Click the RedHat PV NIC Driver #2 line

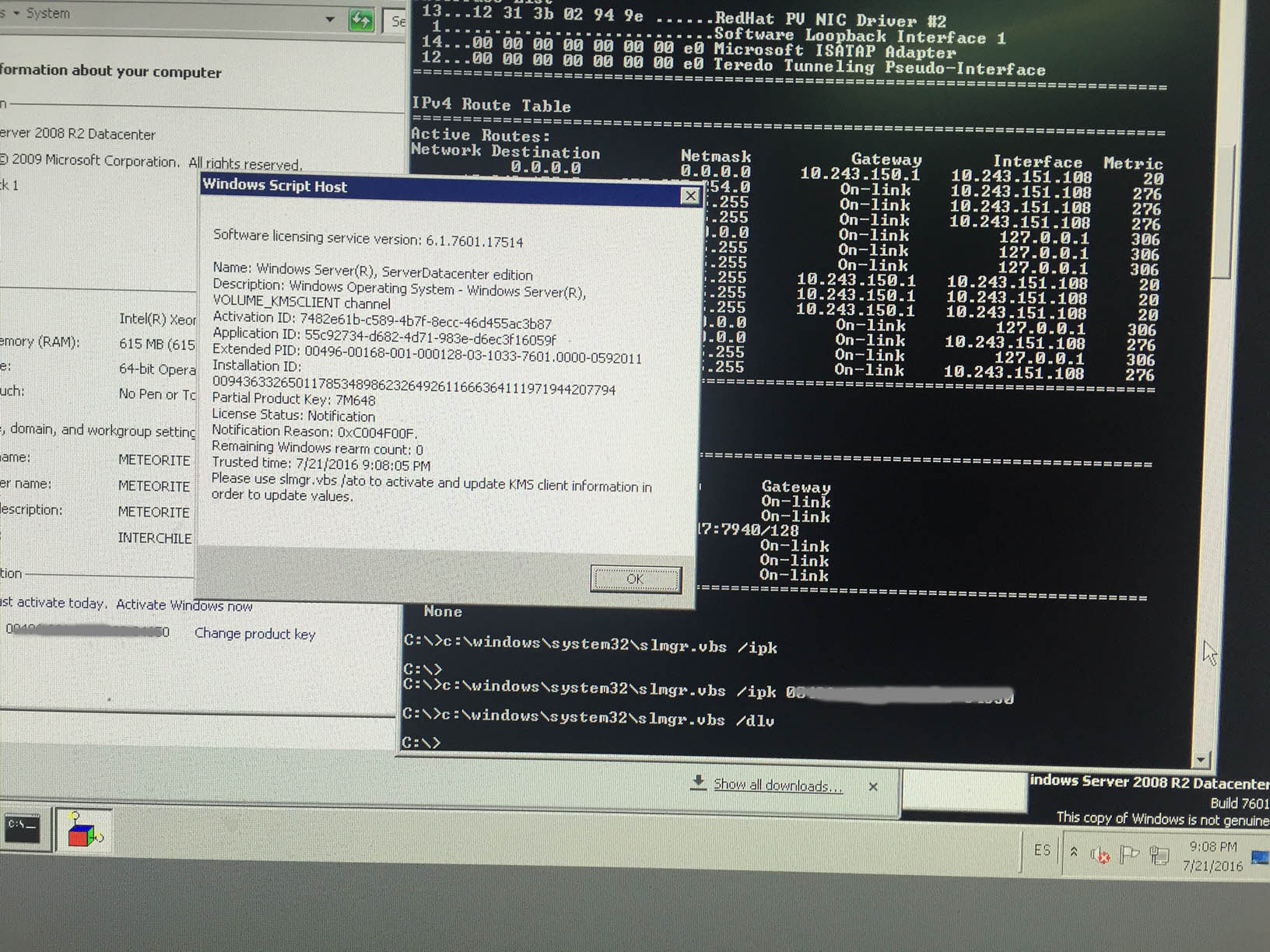683,16
